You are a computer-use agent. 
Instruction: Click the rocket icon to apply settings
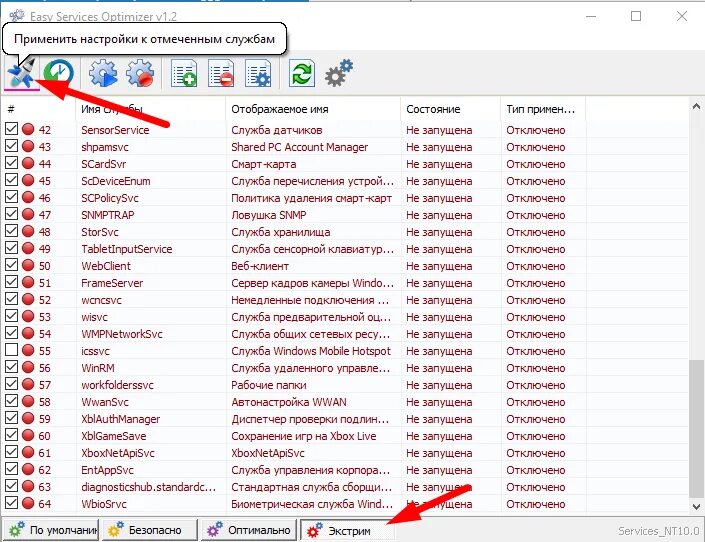pos(22,72)
